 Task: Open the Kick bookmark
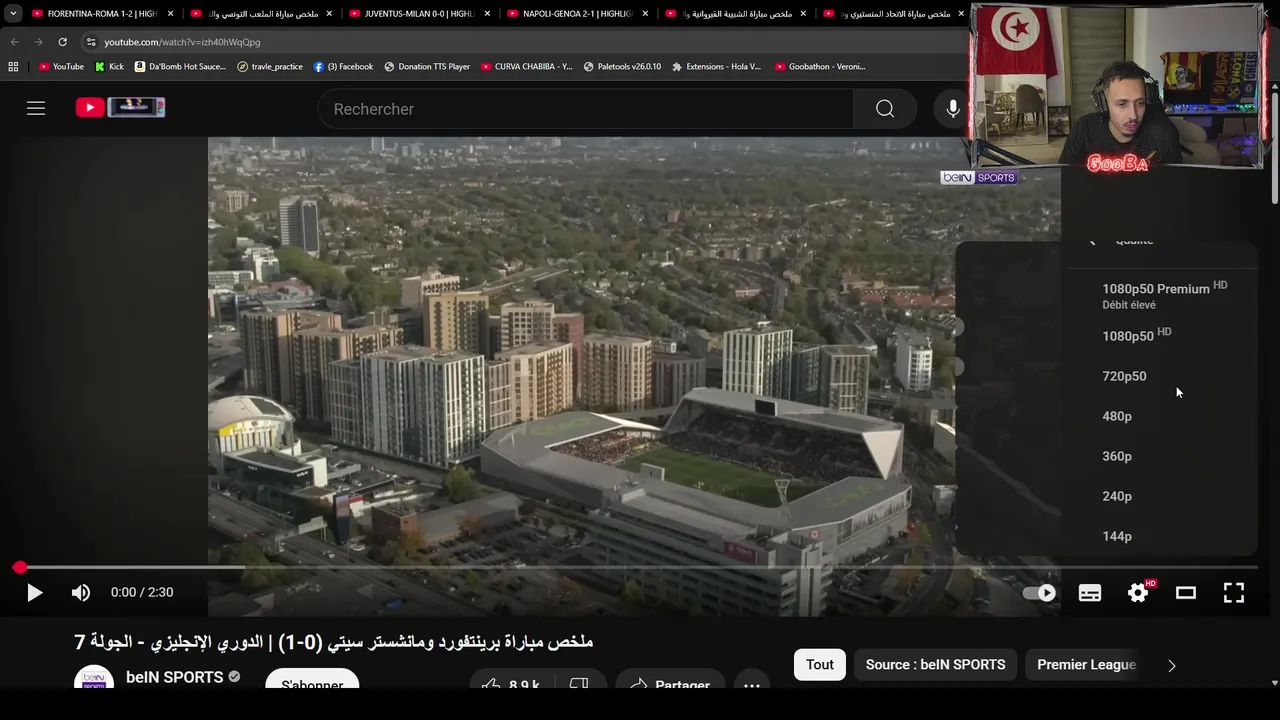pos(109,67)
